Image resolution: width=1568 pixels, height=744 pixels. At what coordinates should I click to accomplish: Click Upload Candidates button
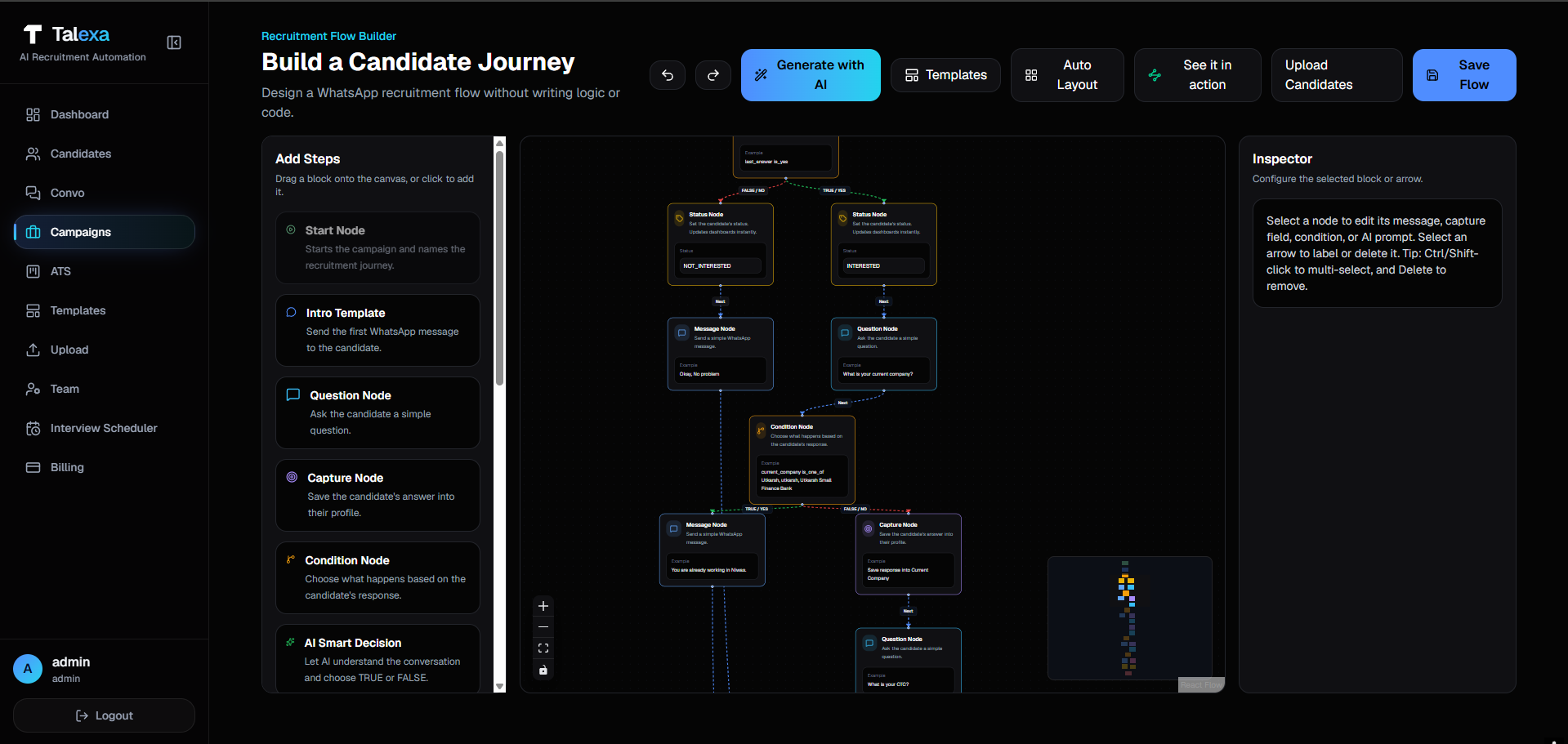tap(1337, 75)
